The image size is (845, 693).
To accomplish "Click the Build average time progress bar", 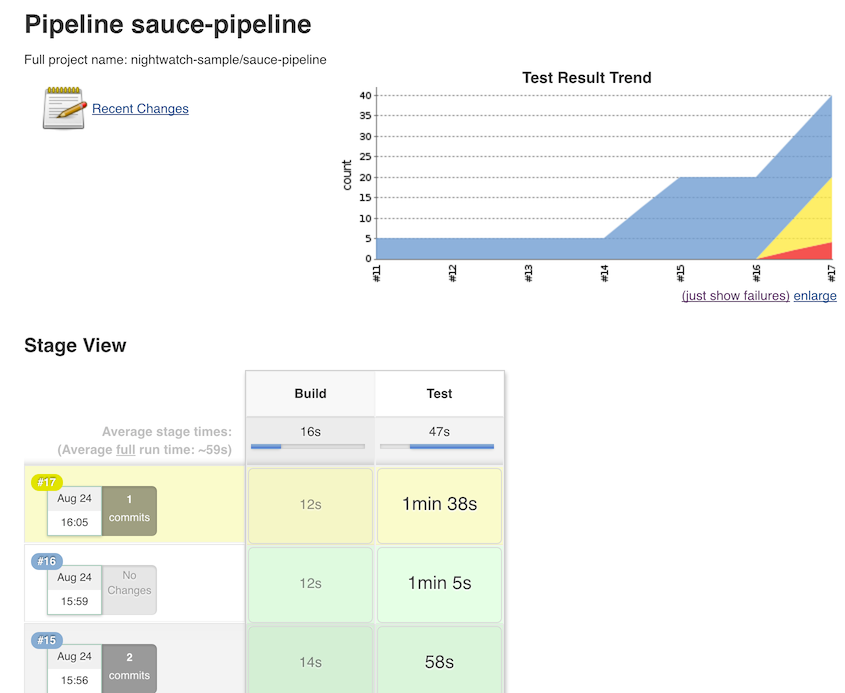I will (308, 446).
